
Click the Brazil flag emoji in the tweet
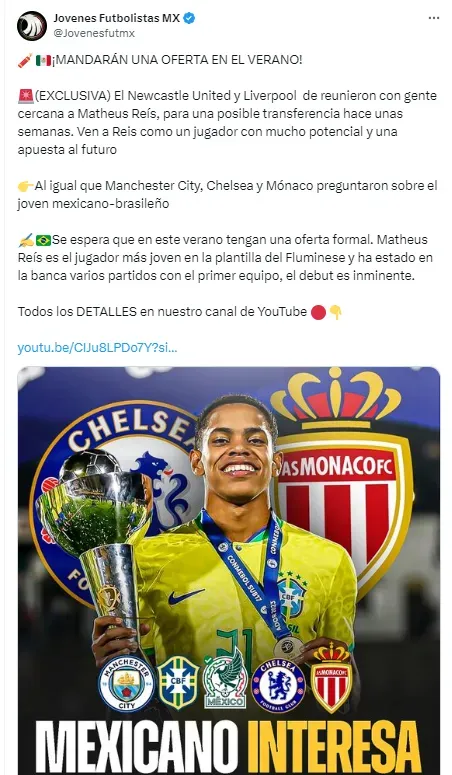[x=43, y=240]
